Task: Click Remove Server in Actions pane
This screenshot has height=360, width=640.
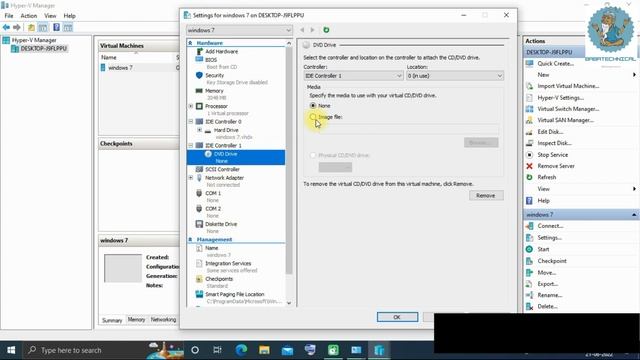Action: pyautogui.click(x=556, y=166)
